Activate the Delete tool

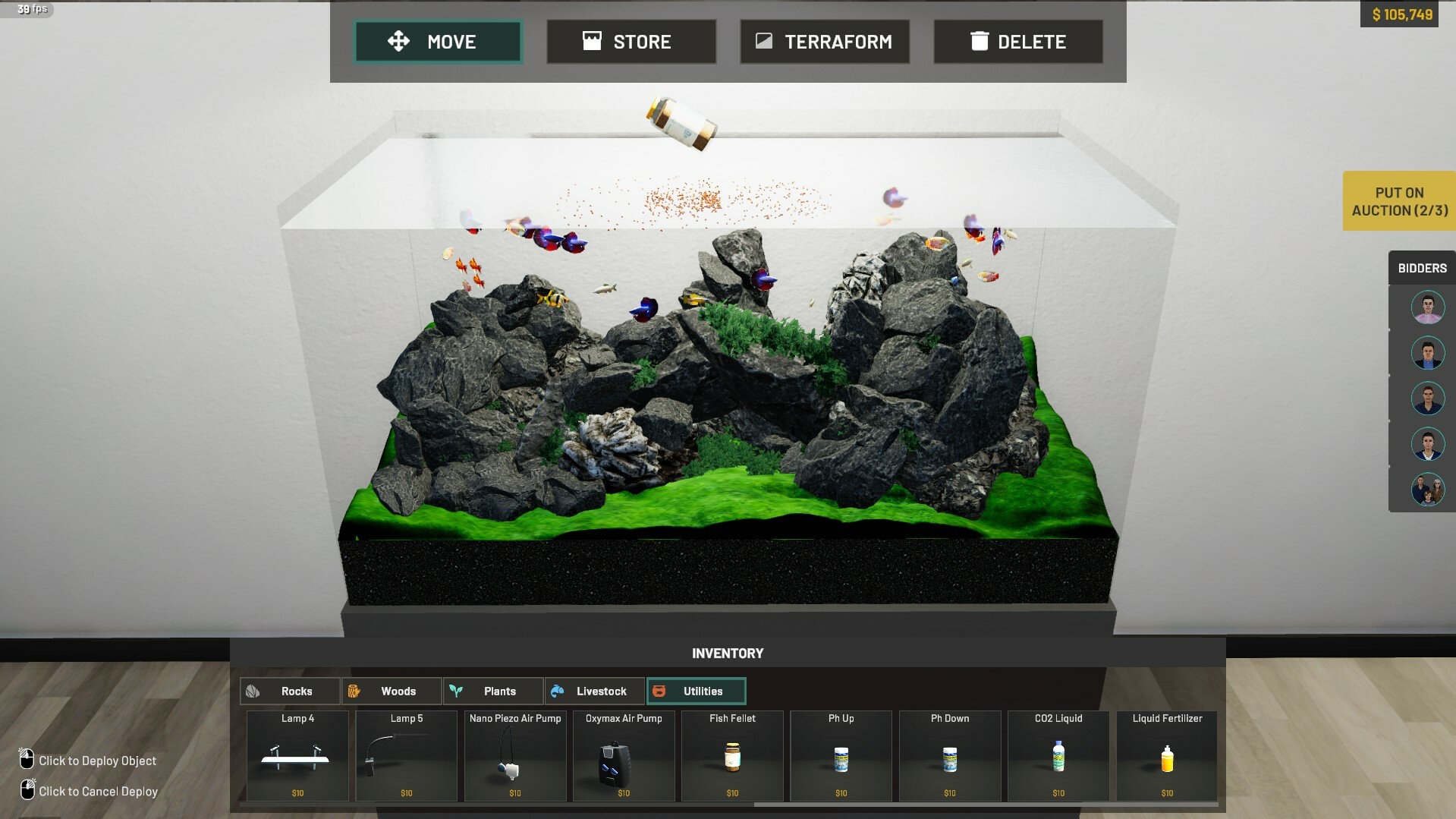(1018, 42)
